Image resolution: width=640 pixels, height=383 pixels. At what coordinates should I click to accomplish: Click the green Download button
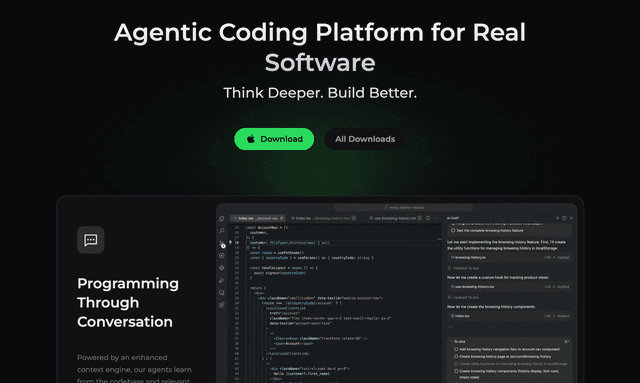click(274, 139)
